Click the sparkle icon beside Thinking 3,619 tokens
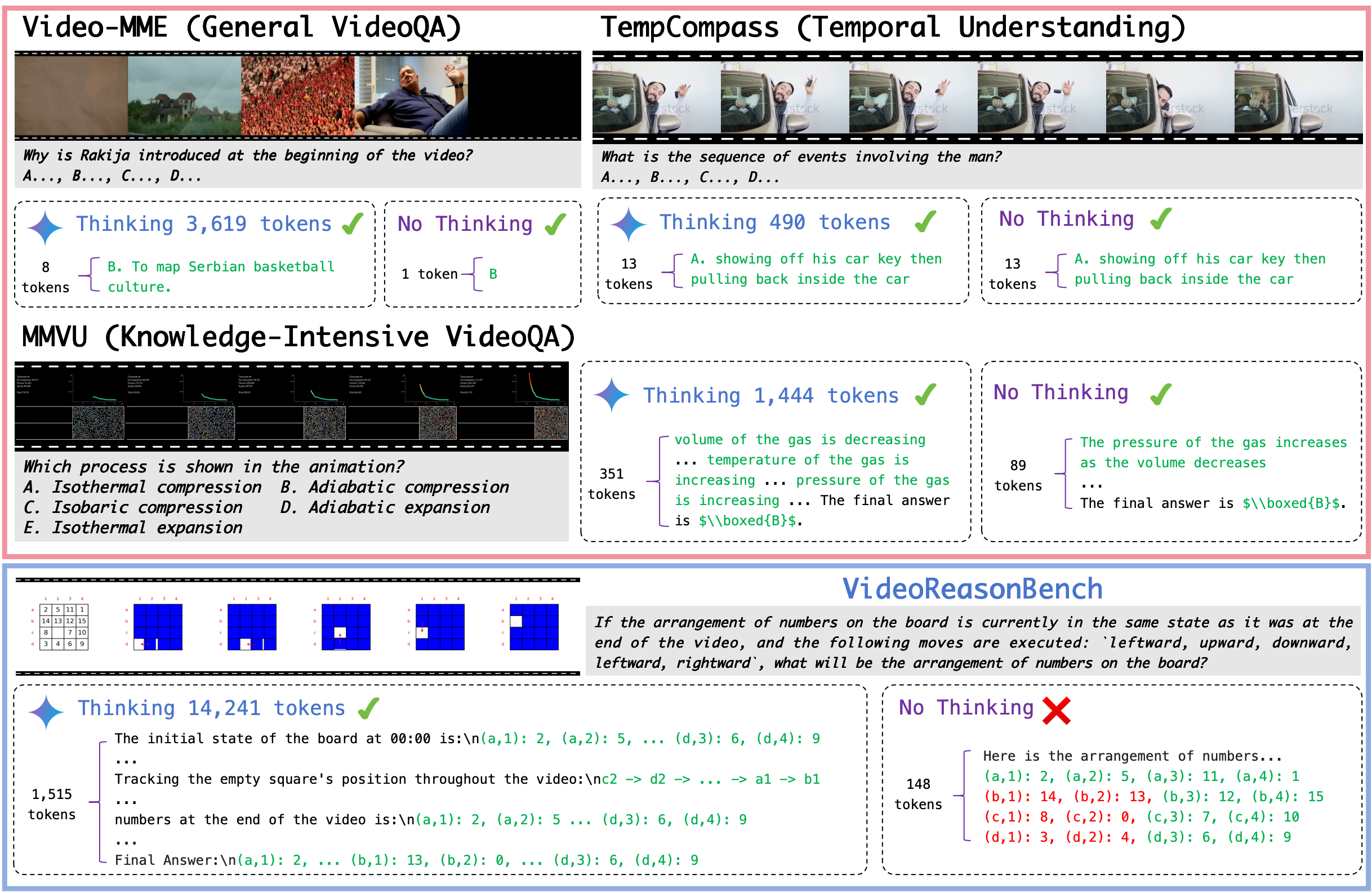1372x893 pixels. point(45,228)
